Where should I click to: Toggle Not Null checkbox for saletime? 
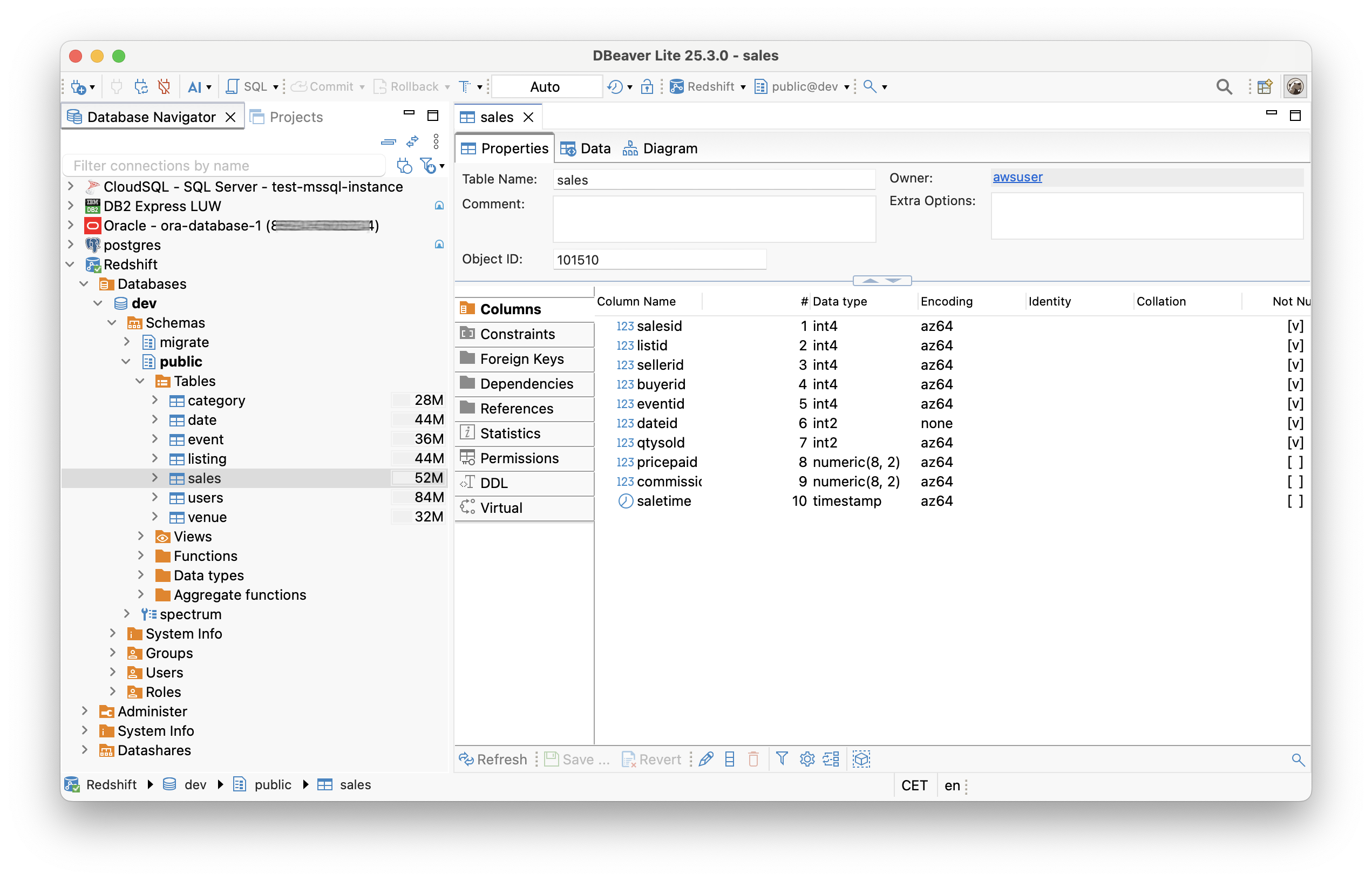tap(1294, 501)
